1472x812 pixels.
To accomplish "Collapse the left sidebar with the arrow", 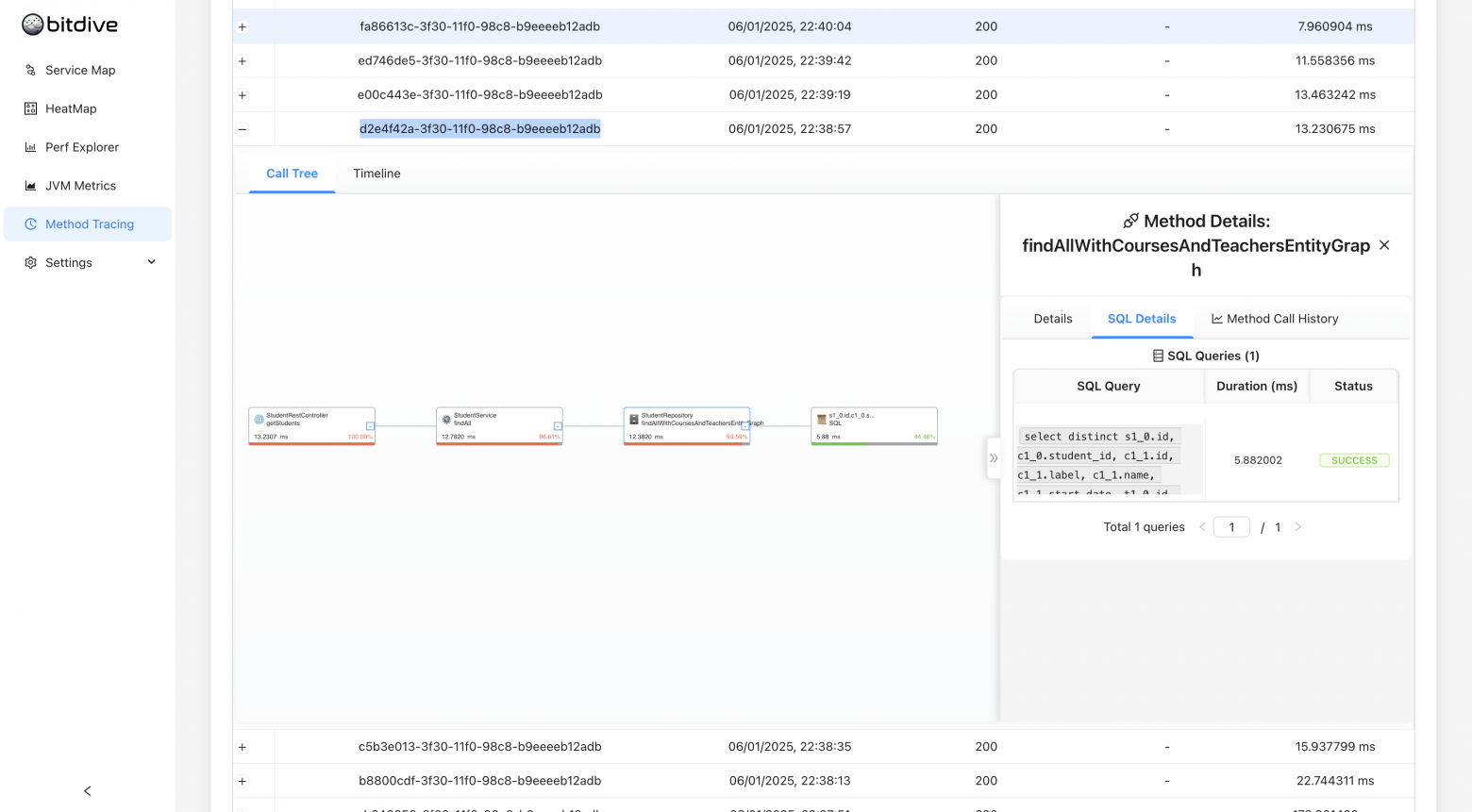I will tap(88, 791).
